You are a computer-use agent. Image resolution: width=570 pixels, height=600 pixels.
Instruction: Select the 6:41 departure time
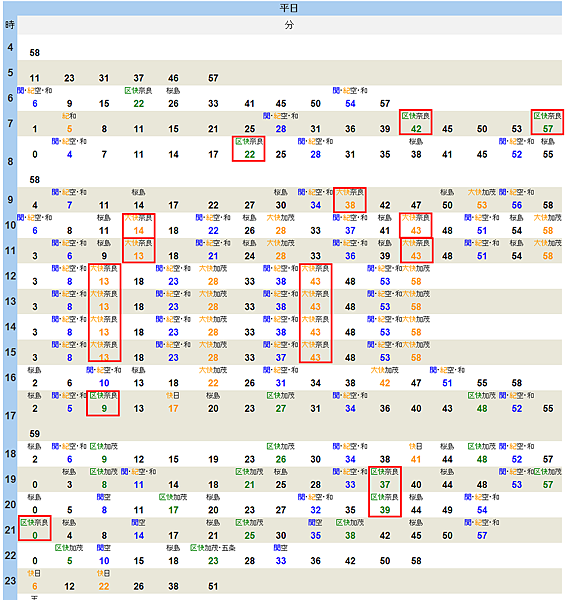click(249, 104)
